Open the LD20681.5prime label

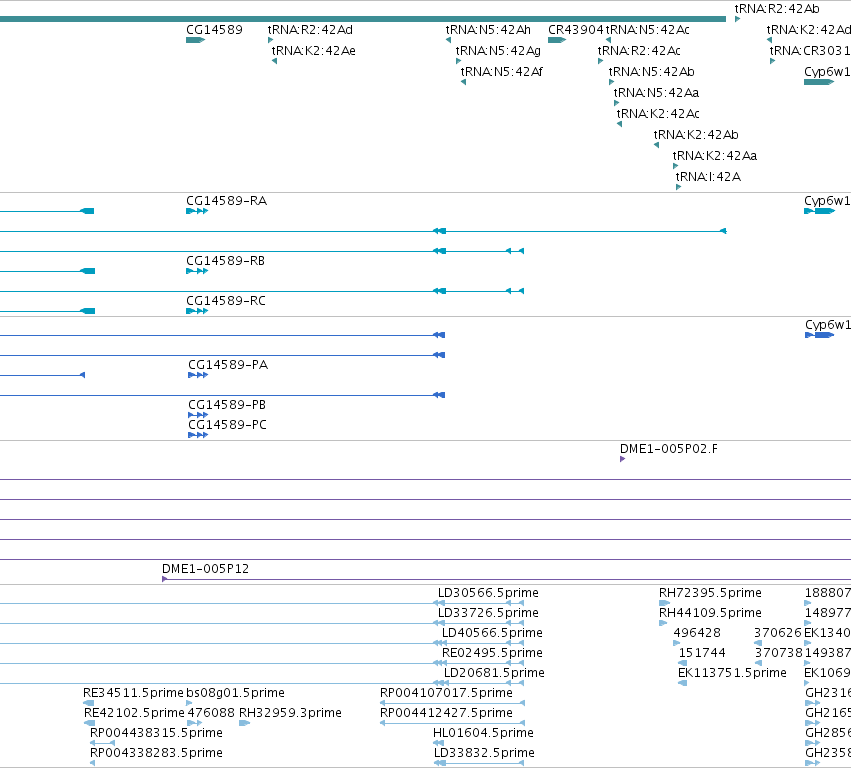[x=494, y=673]
